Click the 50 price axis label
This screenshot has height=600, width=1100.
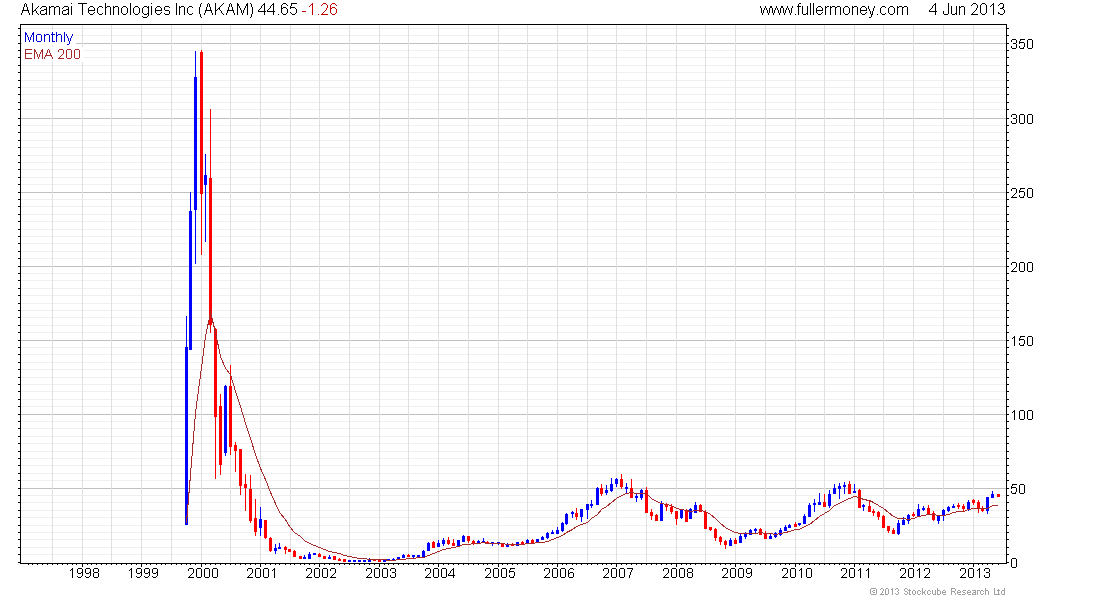1018,489
